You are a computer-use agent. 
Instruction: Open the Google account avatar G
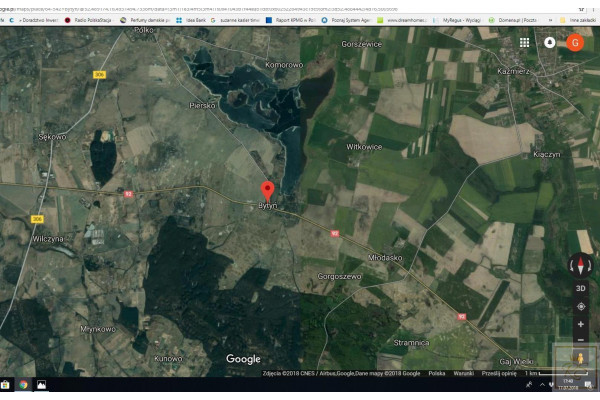[575, 42]
